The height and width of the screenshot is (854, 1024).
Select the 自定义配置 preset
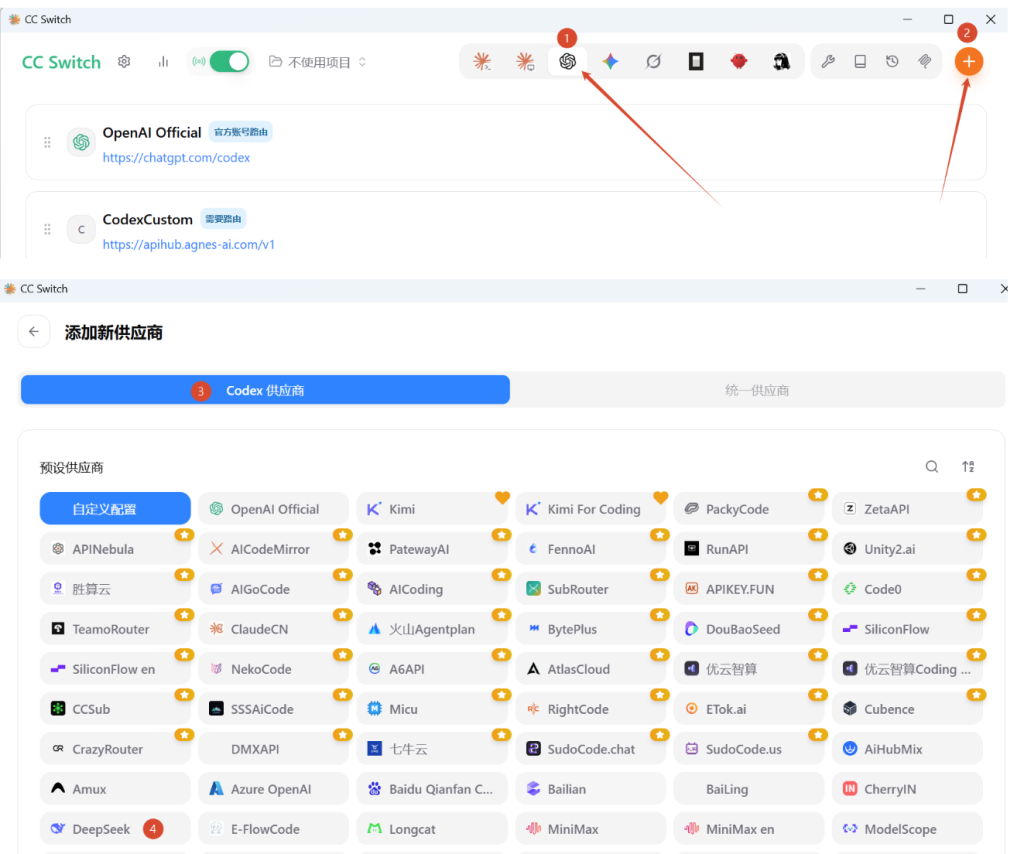coord(115,509)
